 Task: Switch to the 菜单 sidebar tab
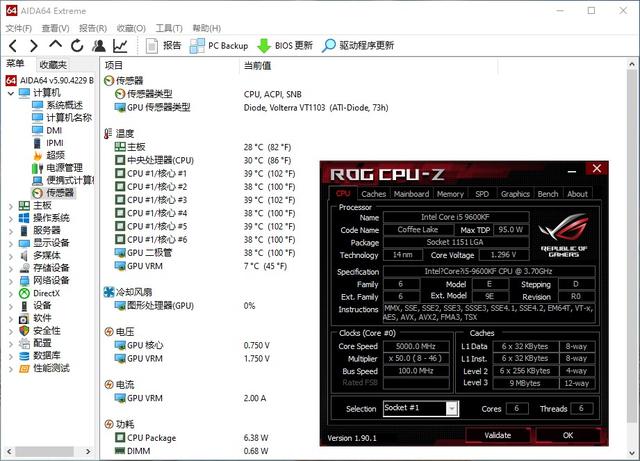(15, 64)
